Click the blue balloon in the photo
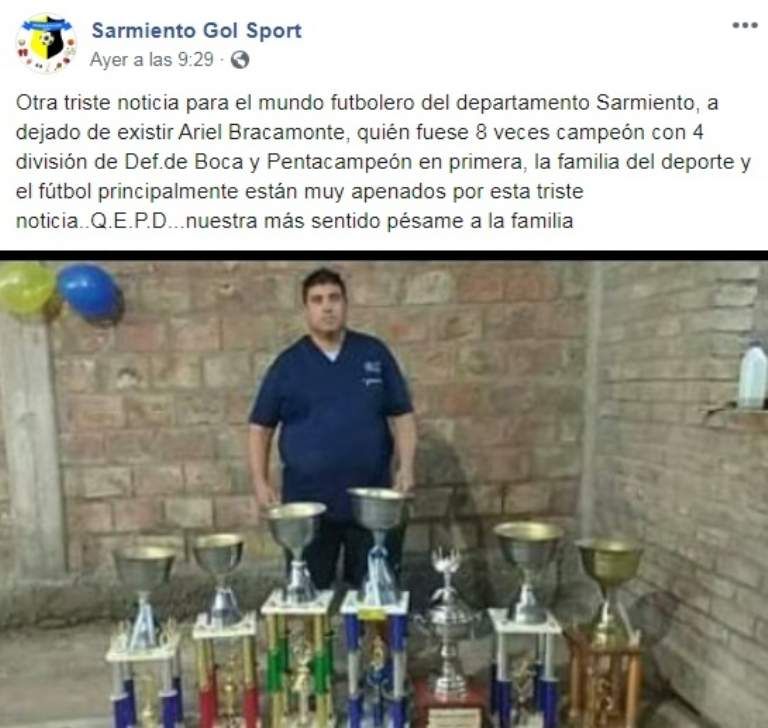Viewport: 768px width, 728px height. (x=90, y=292)
